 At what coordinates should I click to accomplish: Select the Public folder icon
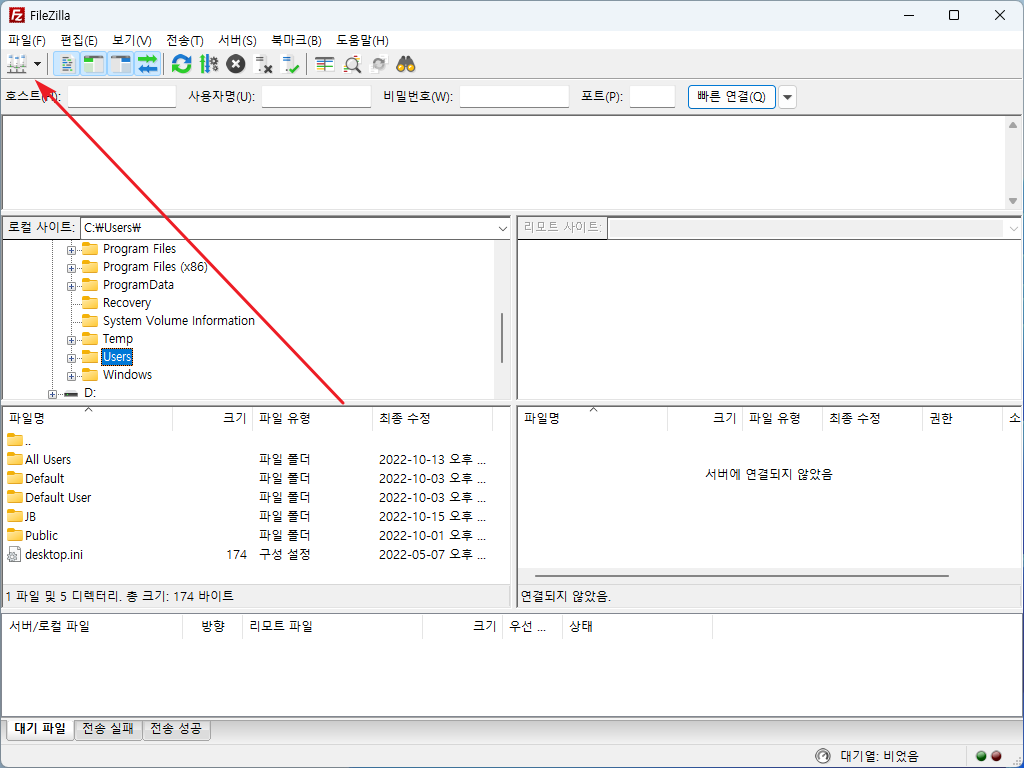(14, 534)
